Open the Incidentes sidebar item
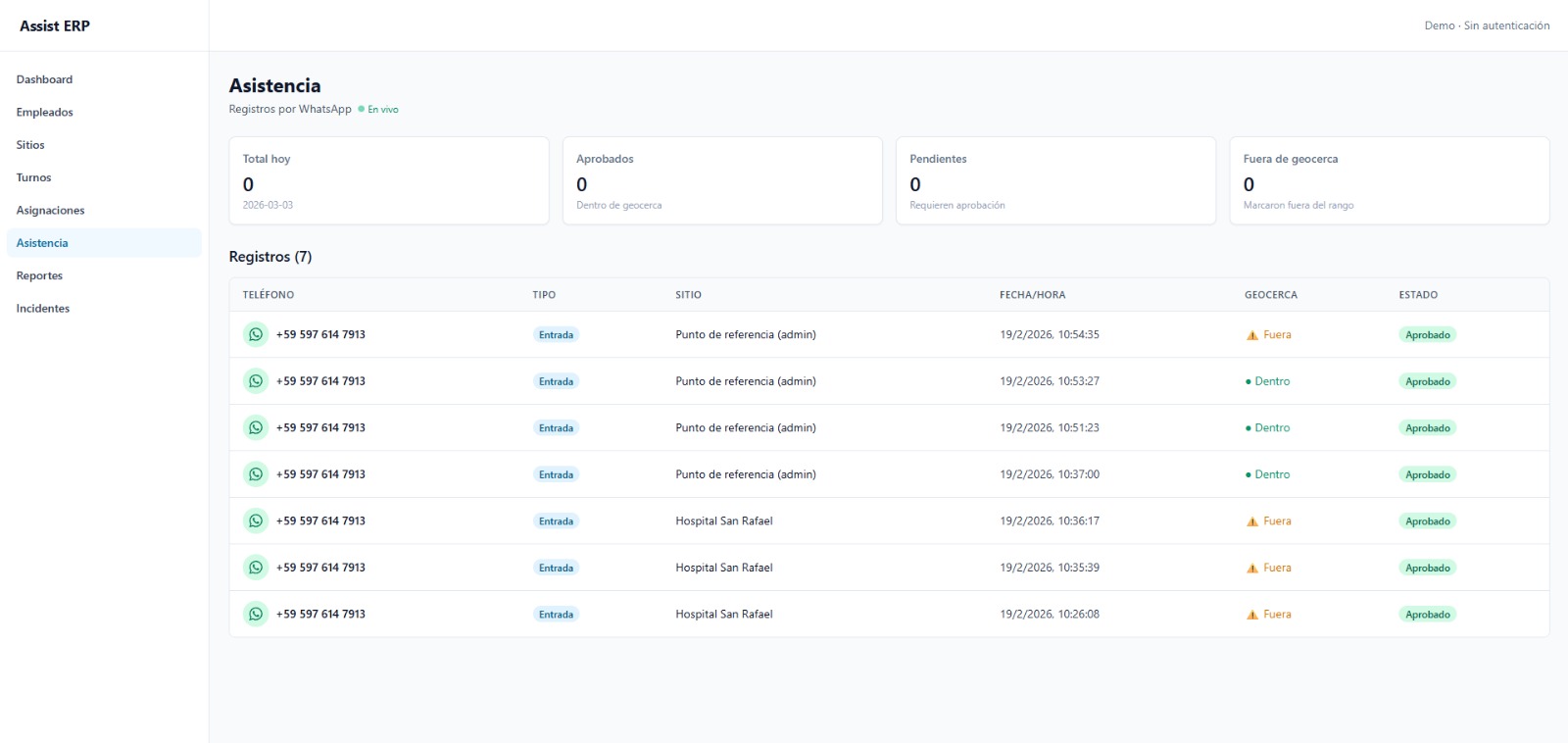The height and width of the screenshot is (743, 1568). click(x=43, y=308)
